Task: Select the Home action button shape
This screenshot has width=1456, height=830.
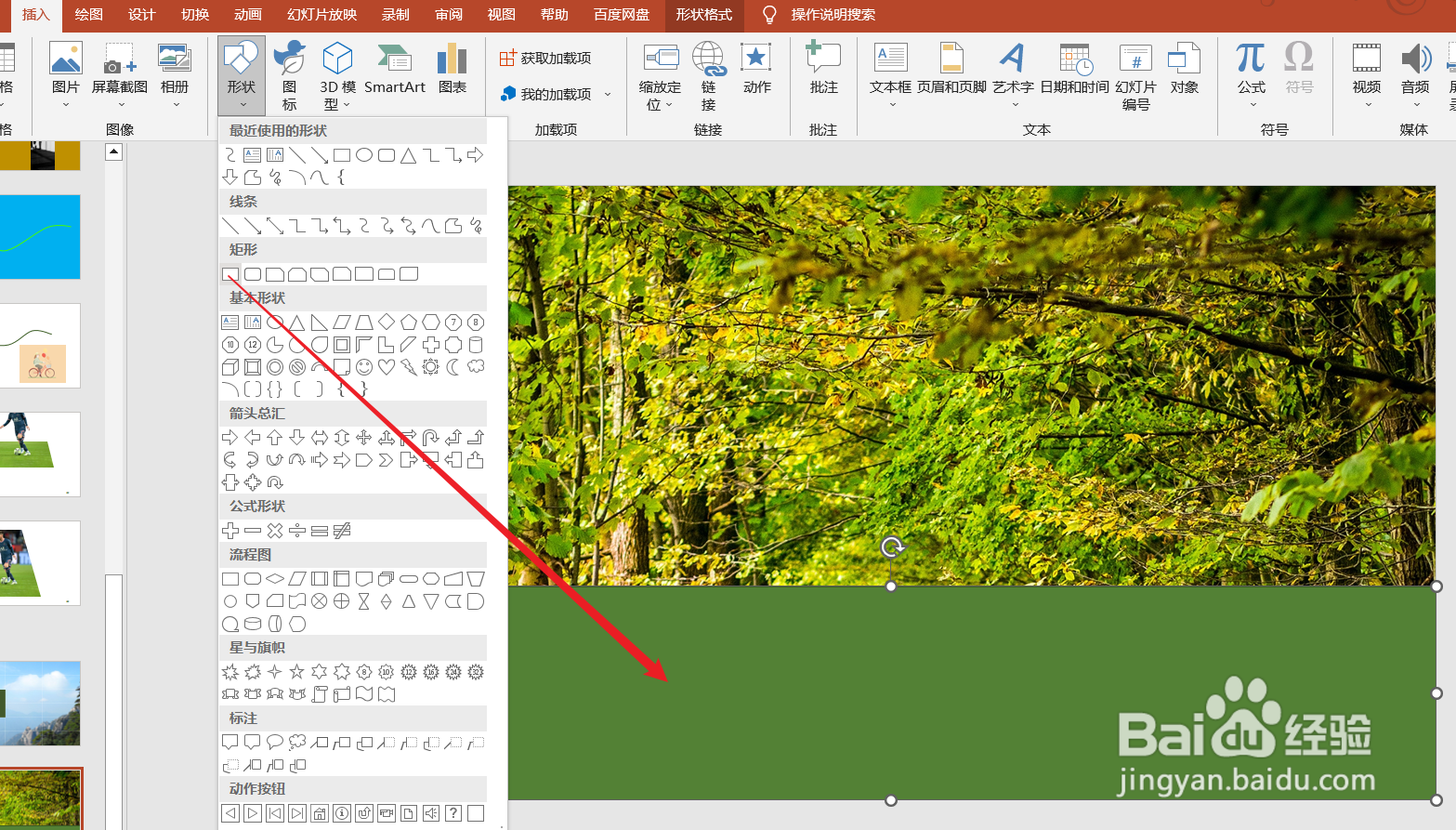Action: point(320,813)
